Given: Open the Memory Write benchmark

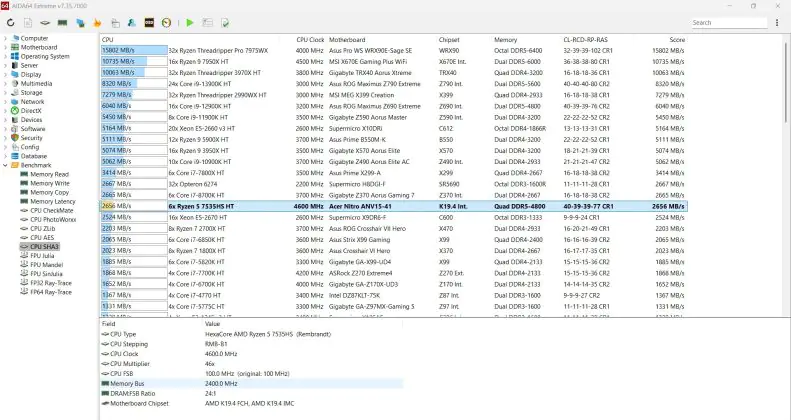Looking at the screenshot, I should click(x=50, y=184).
